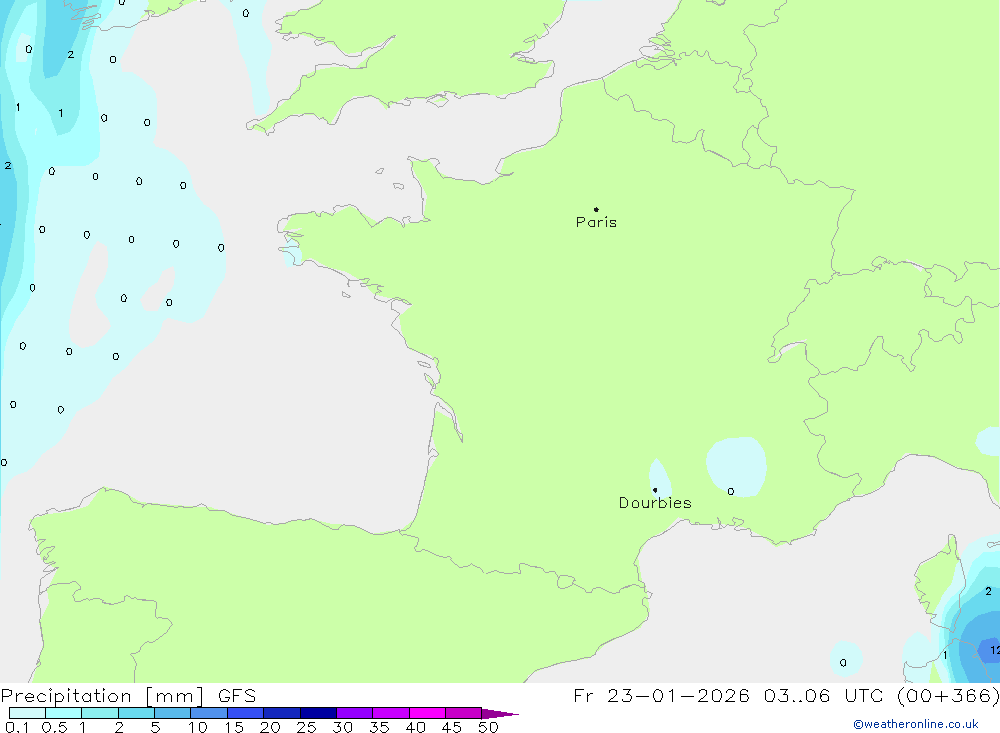Select the 2 mm cyan legend swatch
Image resolution: width=1000 pixels, height=733 pixels.
[x=136, y=713]
